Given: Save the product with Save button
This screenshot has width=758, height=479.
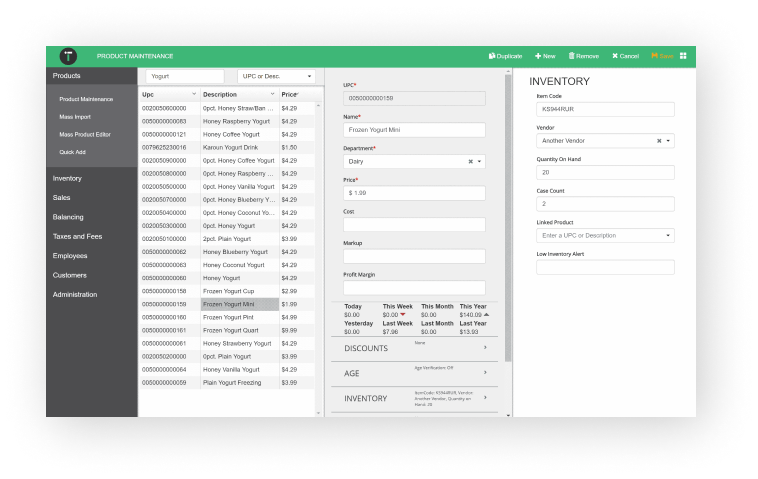Looking at the screenshot, I should click(662, 56).
